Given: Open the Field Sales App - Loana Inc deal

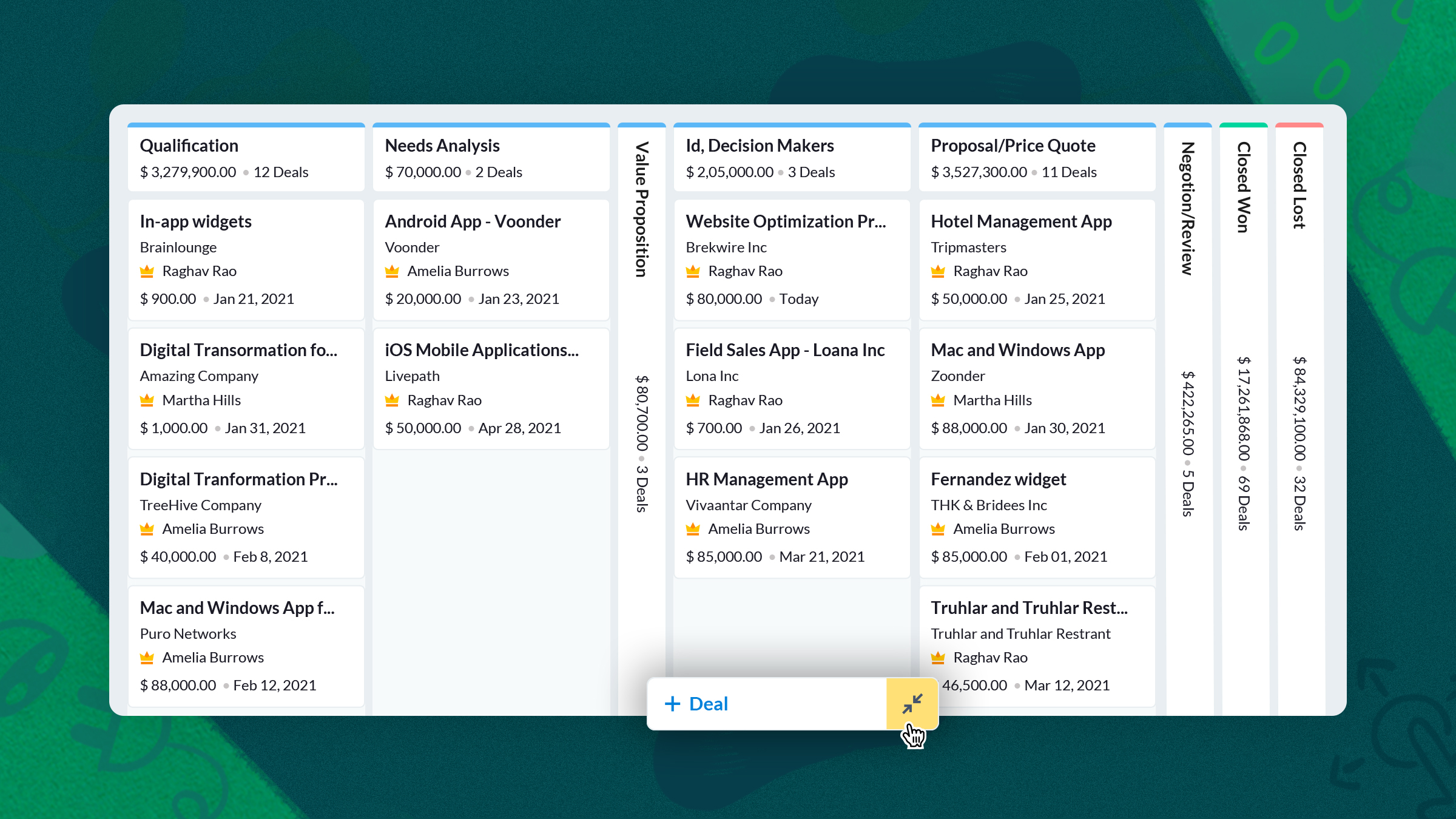Looking at the screenshot, I should click(784, 350).
